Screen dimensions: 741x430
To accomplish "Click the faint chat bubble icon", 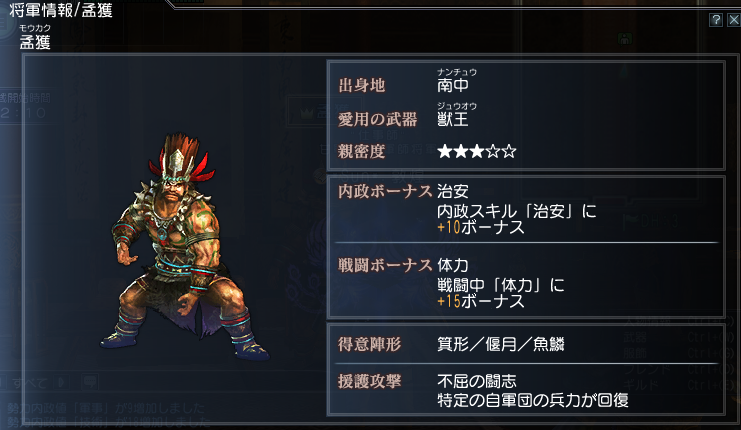I will (90, 381).
